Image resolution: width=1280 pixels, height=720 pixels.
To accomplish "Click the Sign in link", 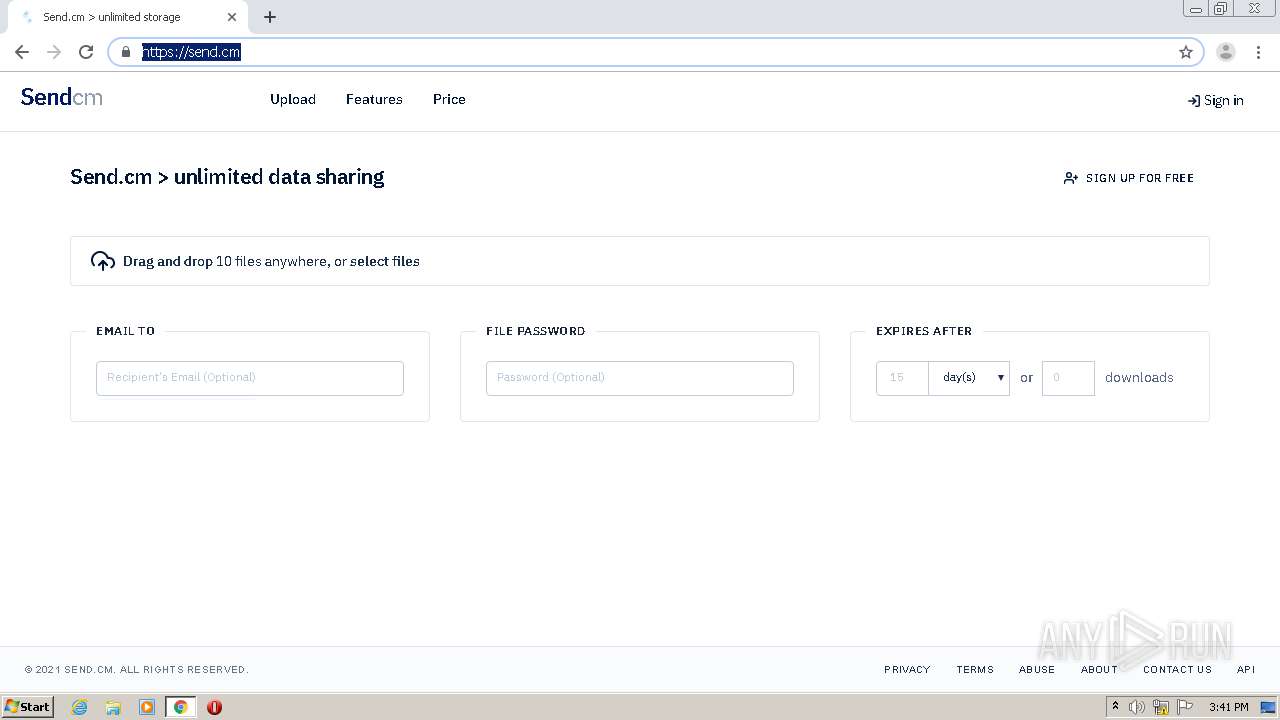I will [1215, 100].
